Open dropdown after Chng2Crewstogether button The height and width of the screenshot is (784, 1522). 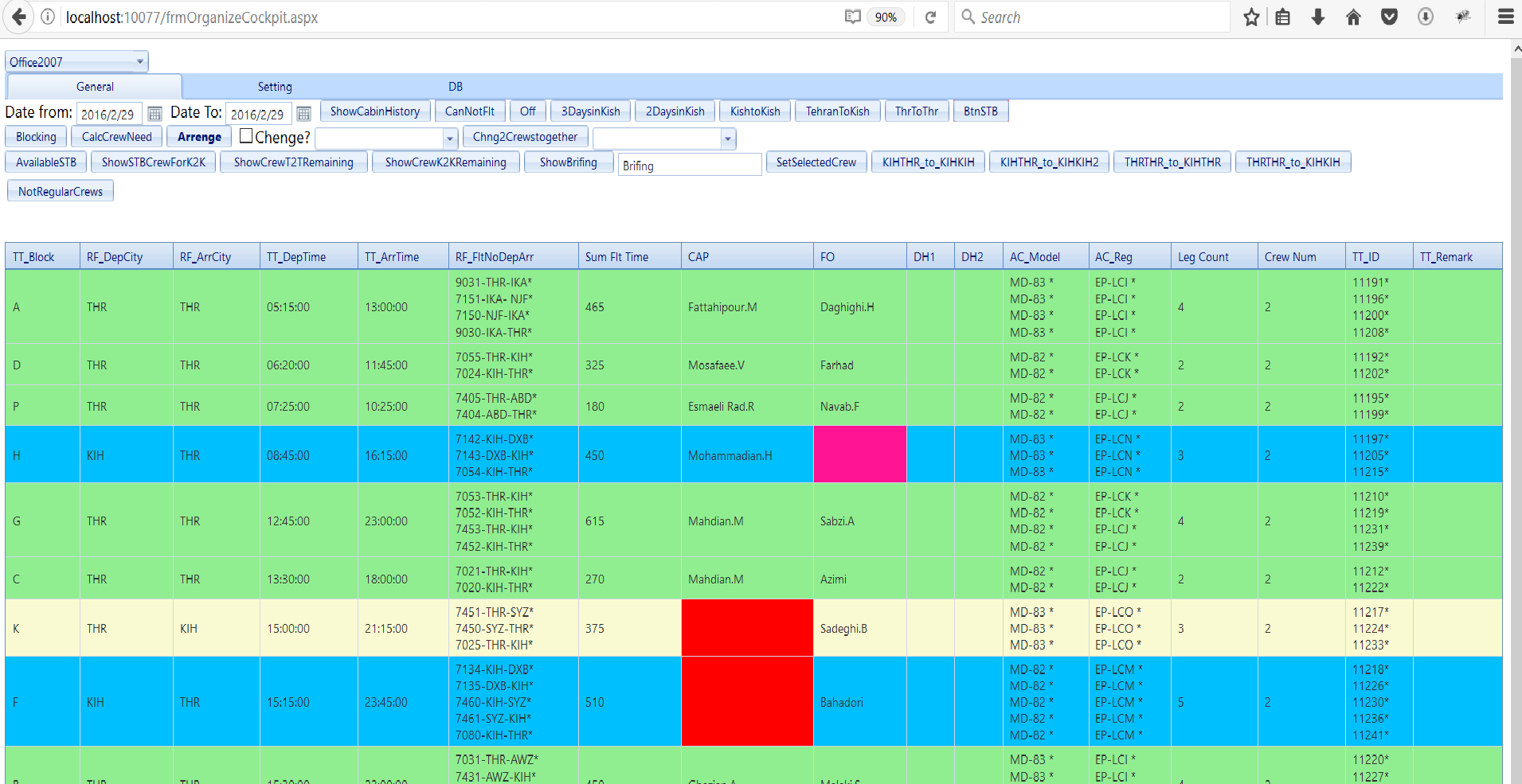(728, 139)
